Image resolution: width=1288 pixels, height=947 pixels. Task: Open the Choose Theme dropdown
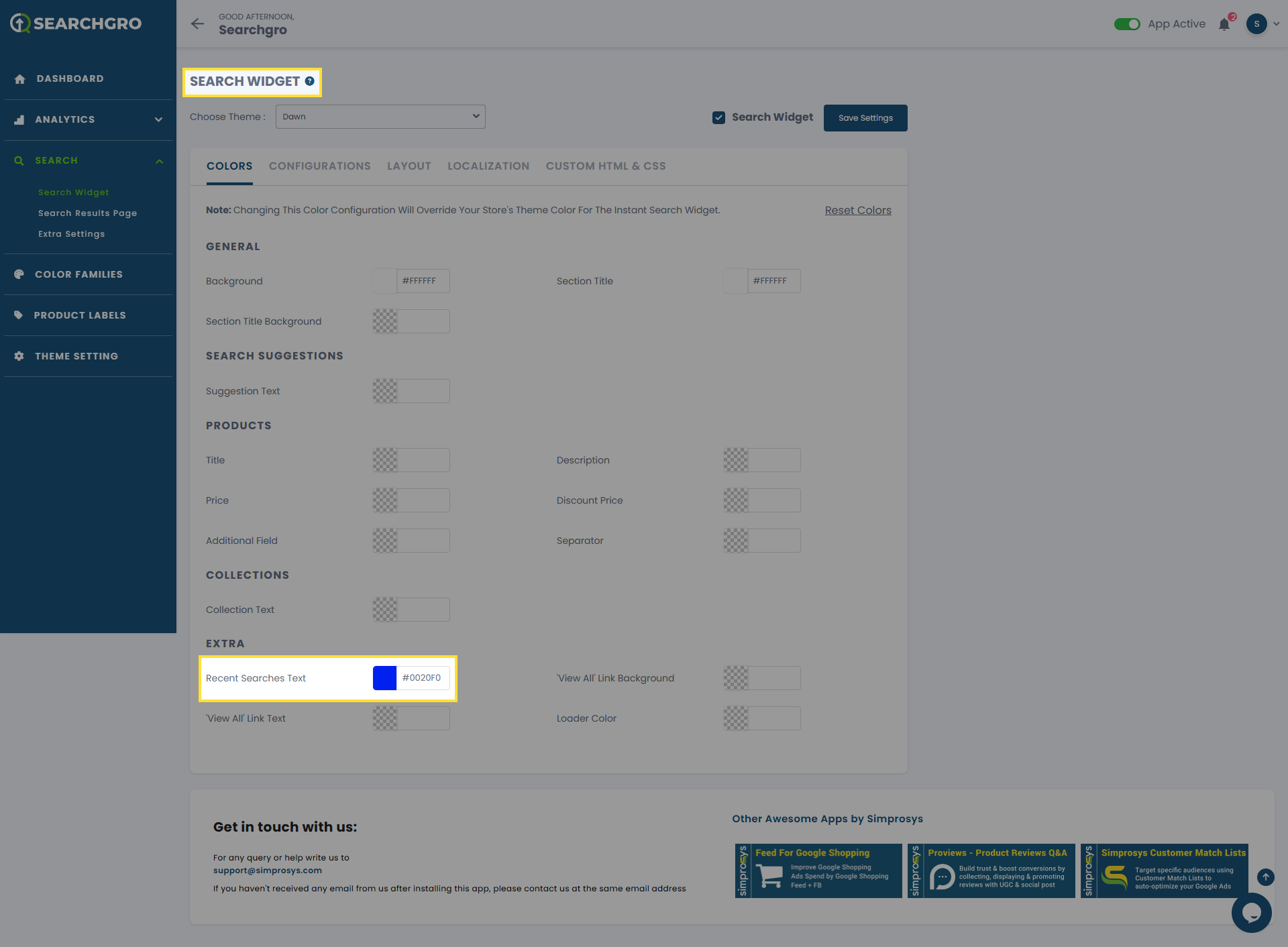coord(380,117)
